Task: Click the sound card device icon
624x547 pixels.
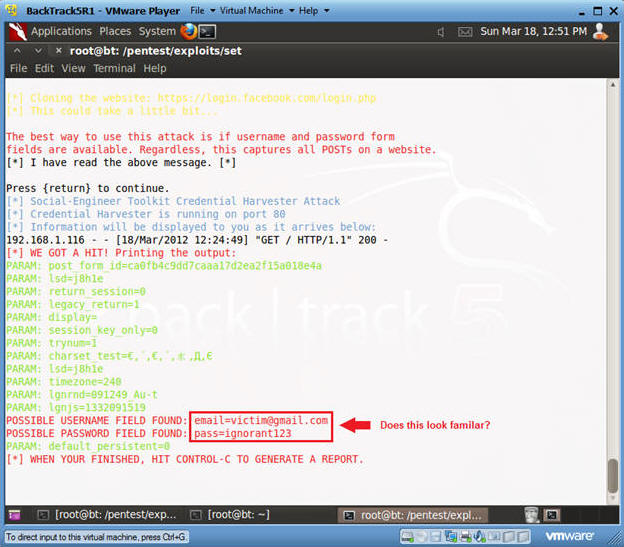Action: pos(480,537)
